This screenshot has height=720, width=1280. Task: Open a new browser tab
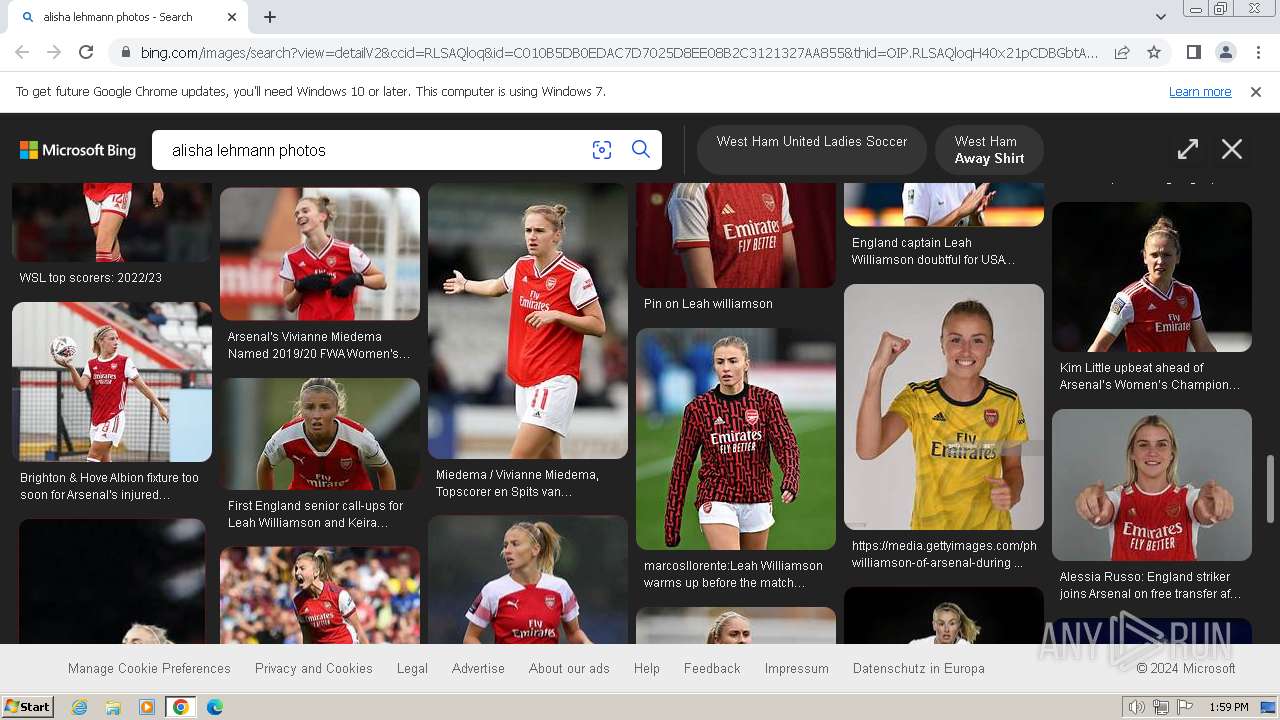click(270, 17)
